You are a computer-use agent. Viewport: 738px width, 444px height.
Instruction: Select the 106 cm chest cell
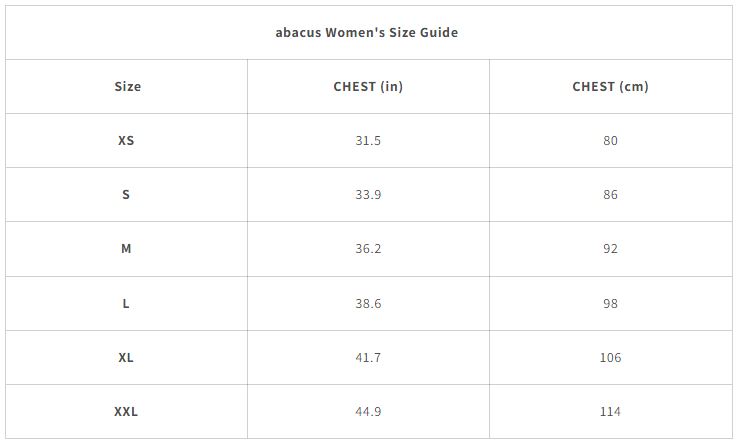tap(610, 357)
